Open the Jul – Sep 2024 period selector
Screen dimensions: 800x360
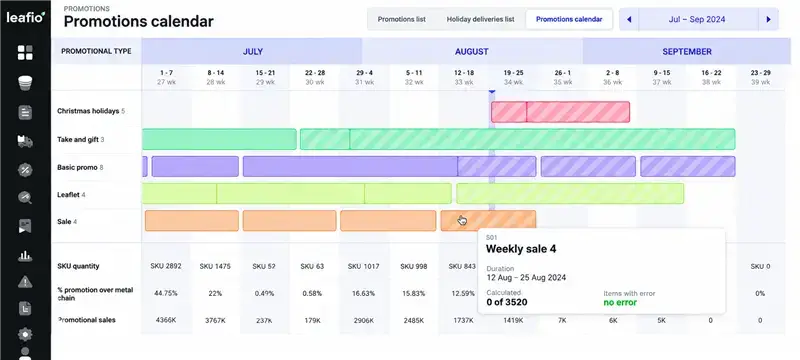point(697,19)
